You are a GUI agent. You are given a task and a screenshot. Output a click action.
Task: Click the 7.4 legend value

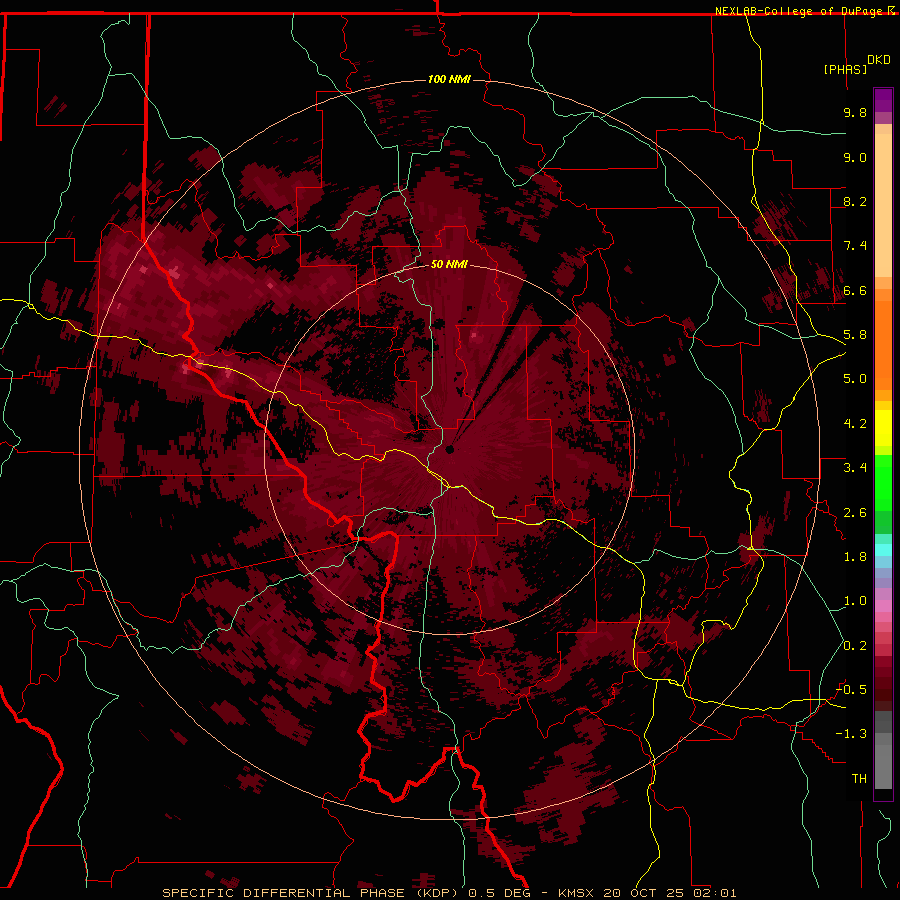(x=855, y=246)
